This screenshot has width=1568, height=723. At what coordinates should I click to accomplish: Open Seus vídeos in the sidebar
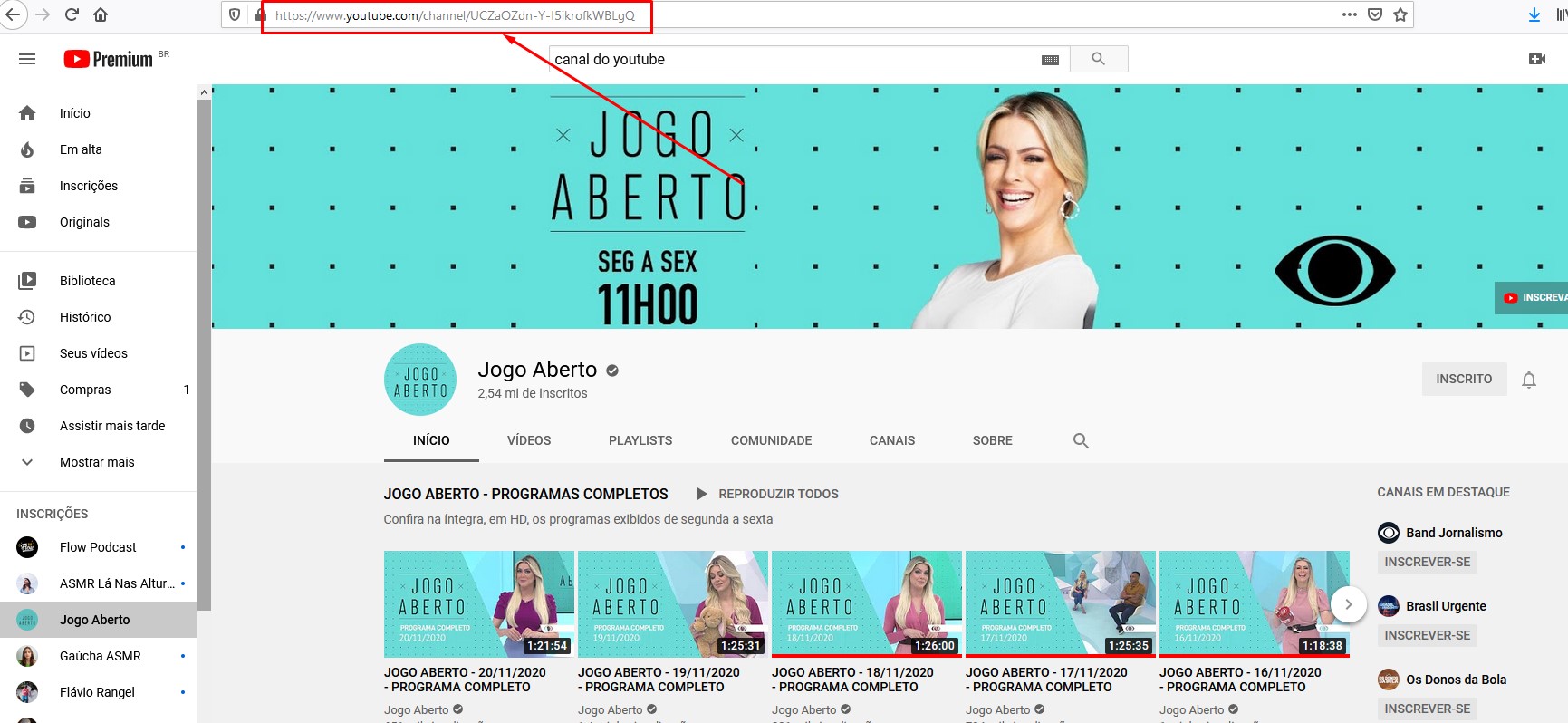[x=98, y=353]
